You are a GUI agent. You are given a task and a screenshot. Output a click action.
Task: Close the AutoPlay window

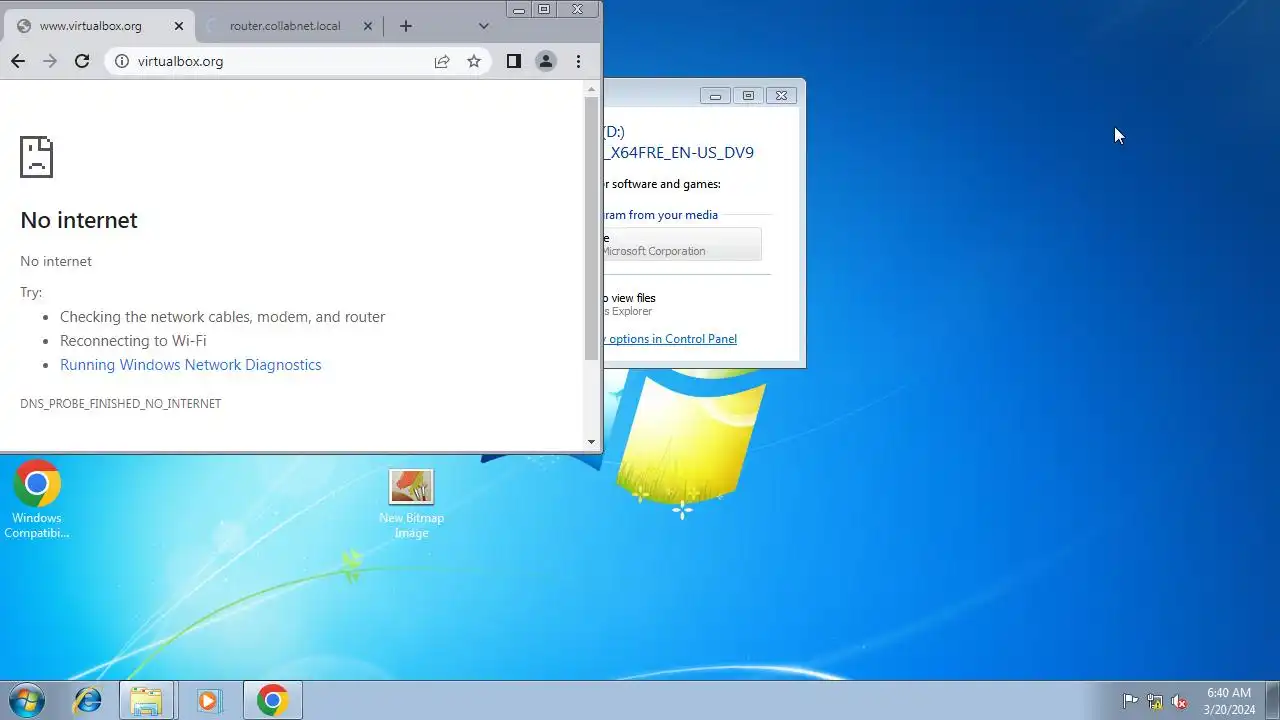coord(781,96)
